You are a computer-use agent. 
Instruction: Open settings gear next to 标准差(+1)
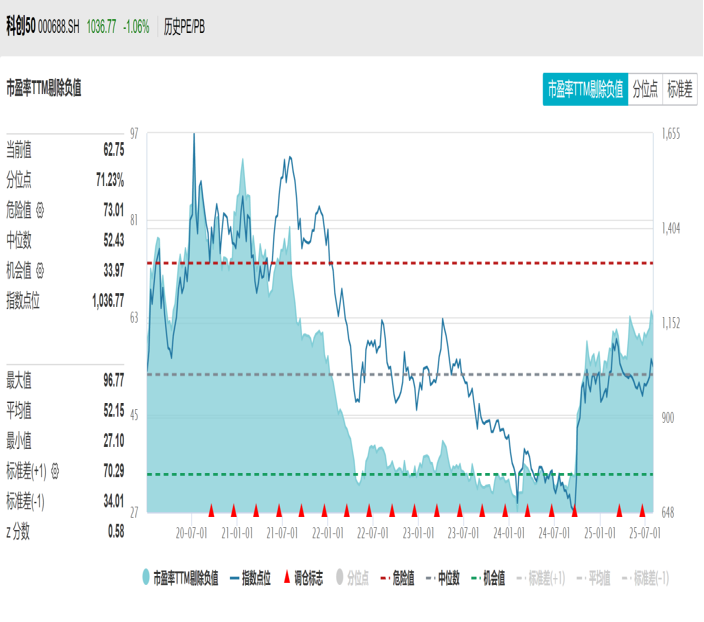[55, 471]
